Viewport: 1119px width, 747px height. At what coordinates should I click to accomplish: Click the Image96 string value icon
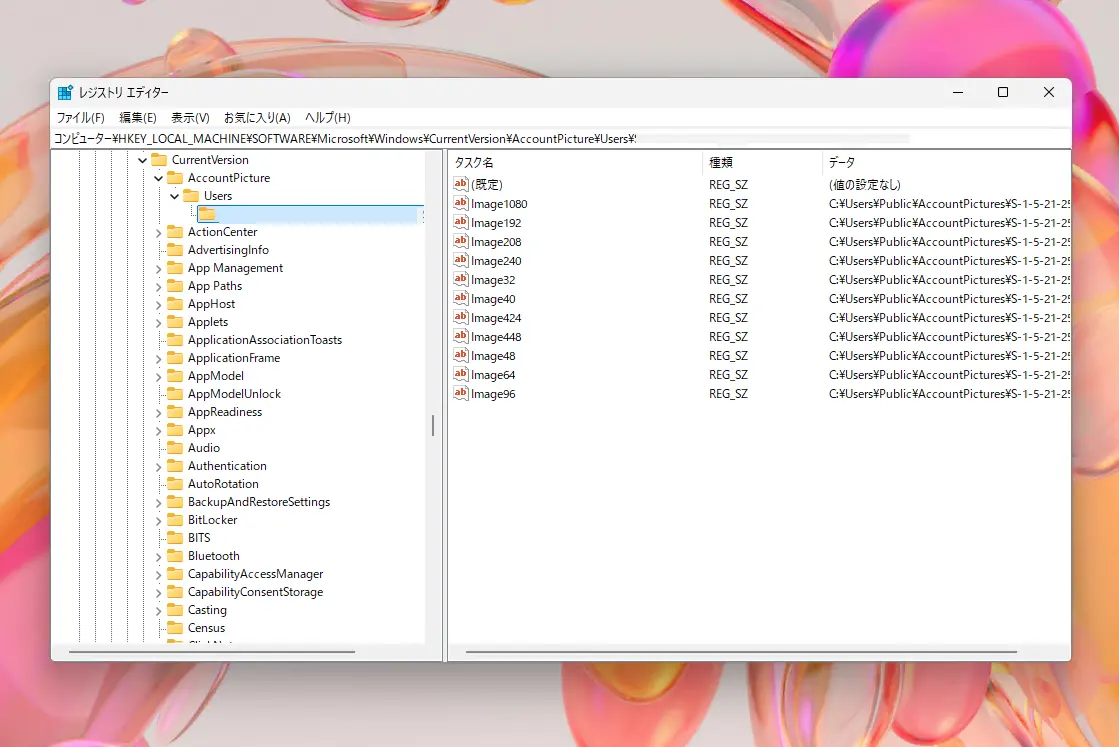pyautogui.click(x=460, y=393)
